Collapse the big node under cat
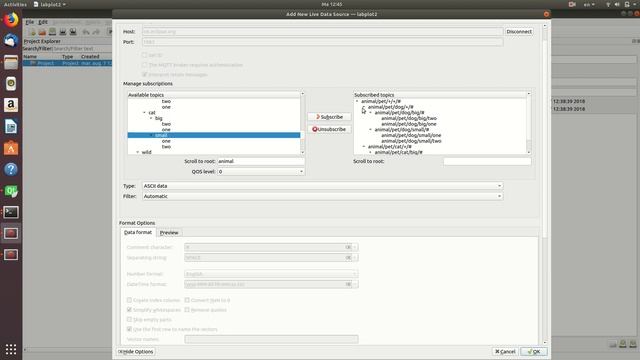 (151, 118)
